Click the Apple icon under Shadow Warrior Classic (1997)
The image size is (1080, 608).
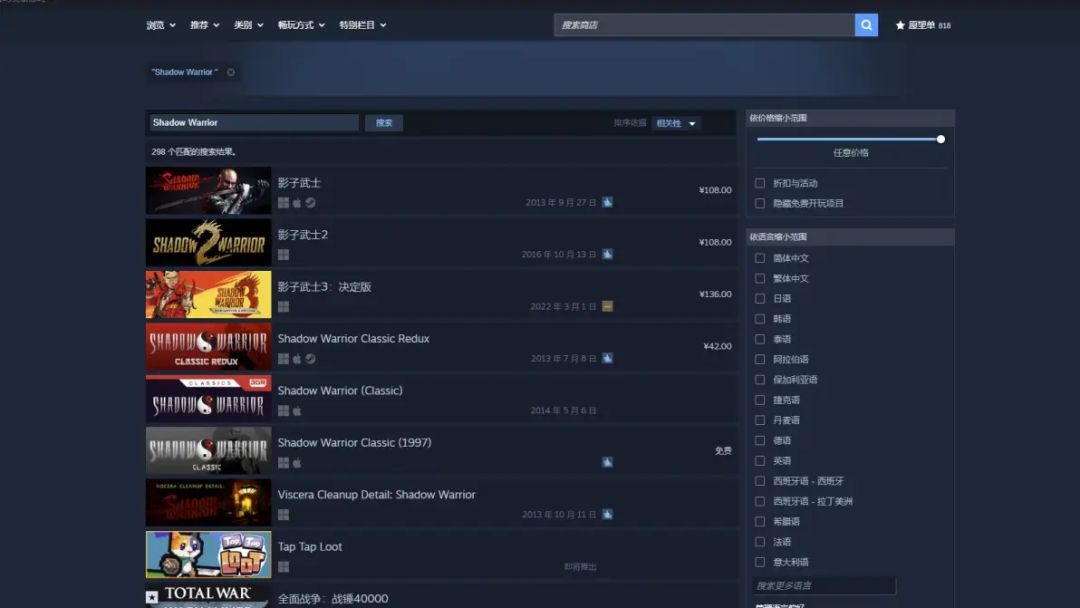(297, 463)
